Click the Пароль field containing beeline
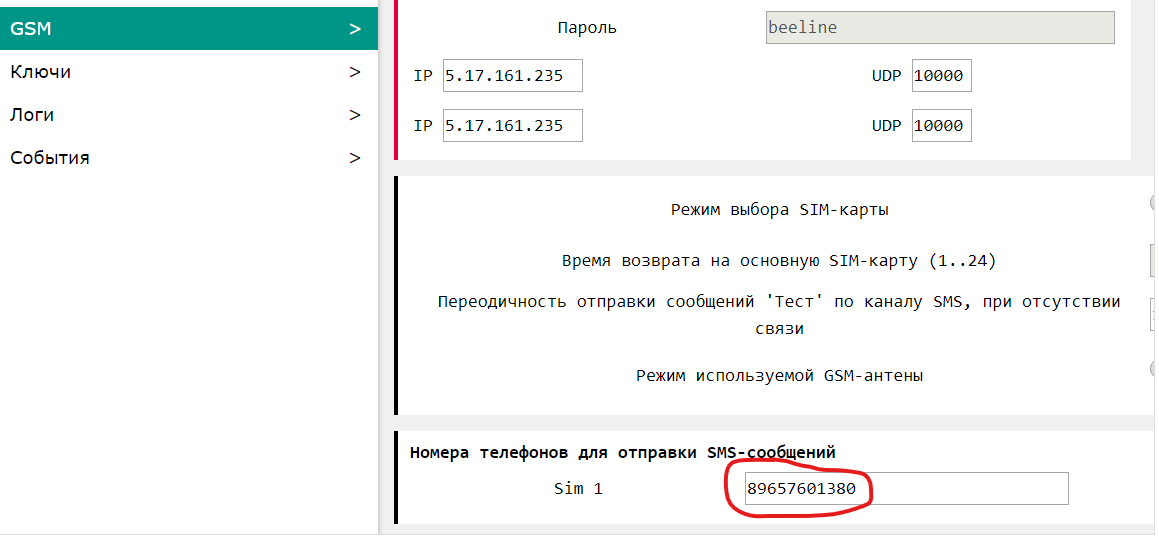Viewport: 1159px width, 544px height. tap(940, 27)
